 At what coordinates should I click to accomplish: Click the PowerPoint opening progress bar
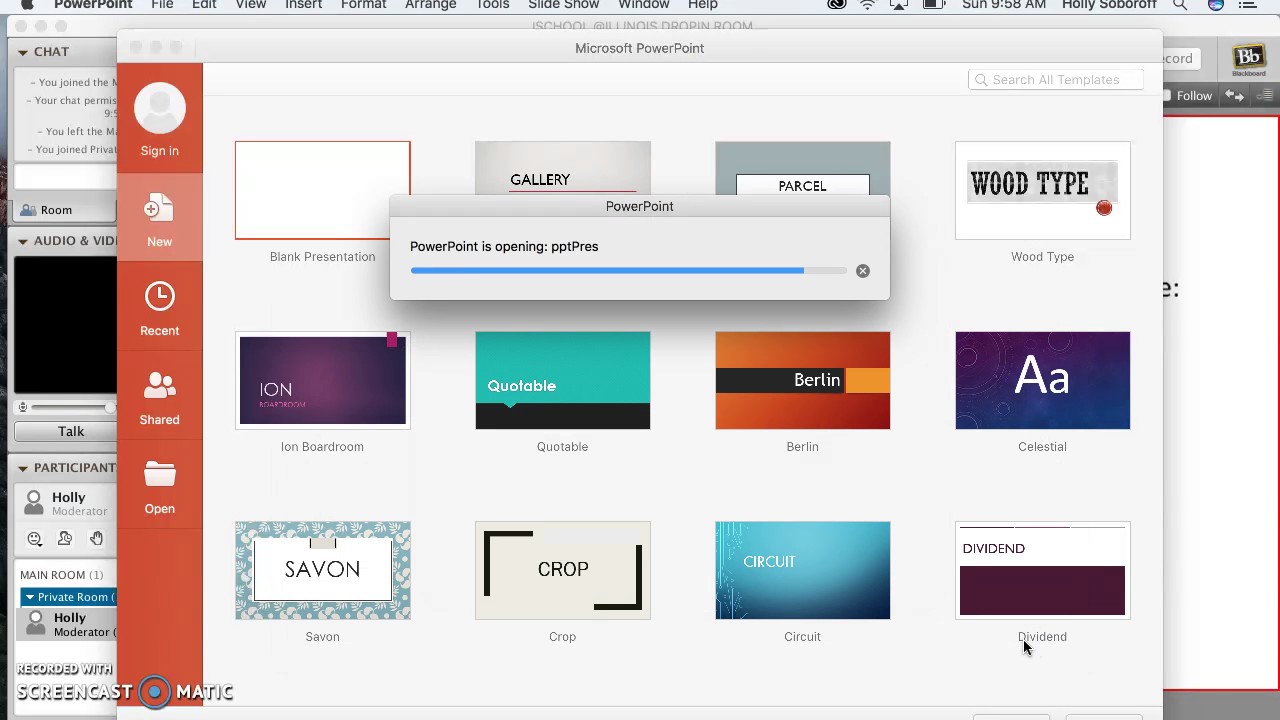point(628,270)
